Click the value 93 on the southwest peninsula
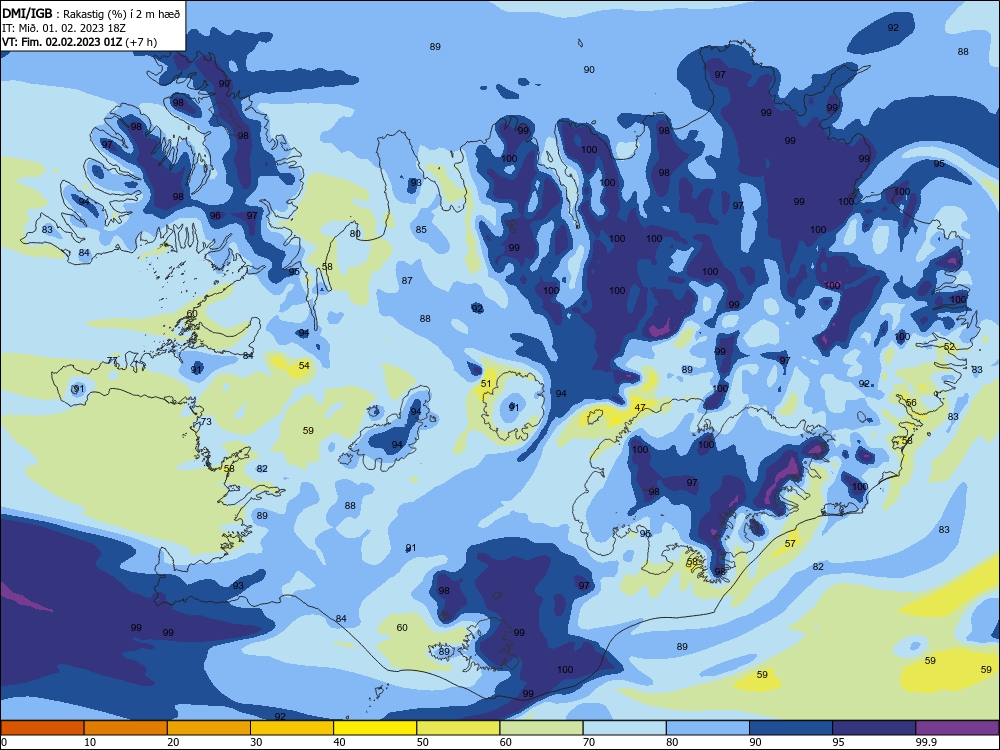This screenshot has height=750, width=1000. pyautogui.click(x=238, y=585)
